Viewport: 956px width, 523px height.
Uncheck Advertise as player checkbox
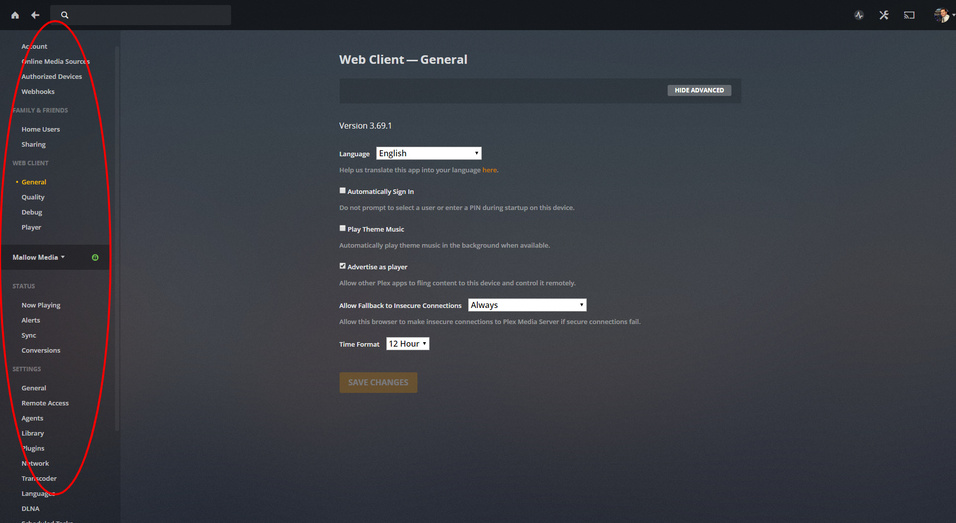point(343,266)
